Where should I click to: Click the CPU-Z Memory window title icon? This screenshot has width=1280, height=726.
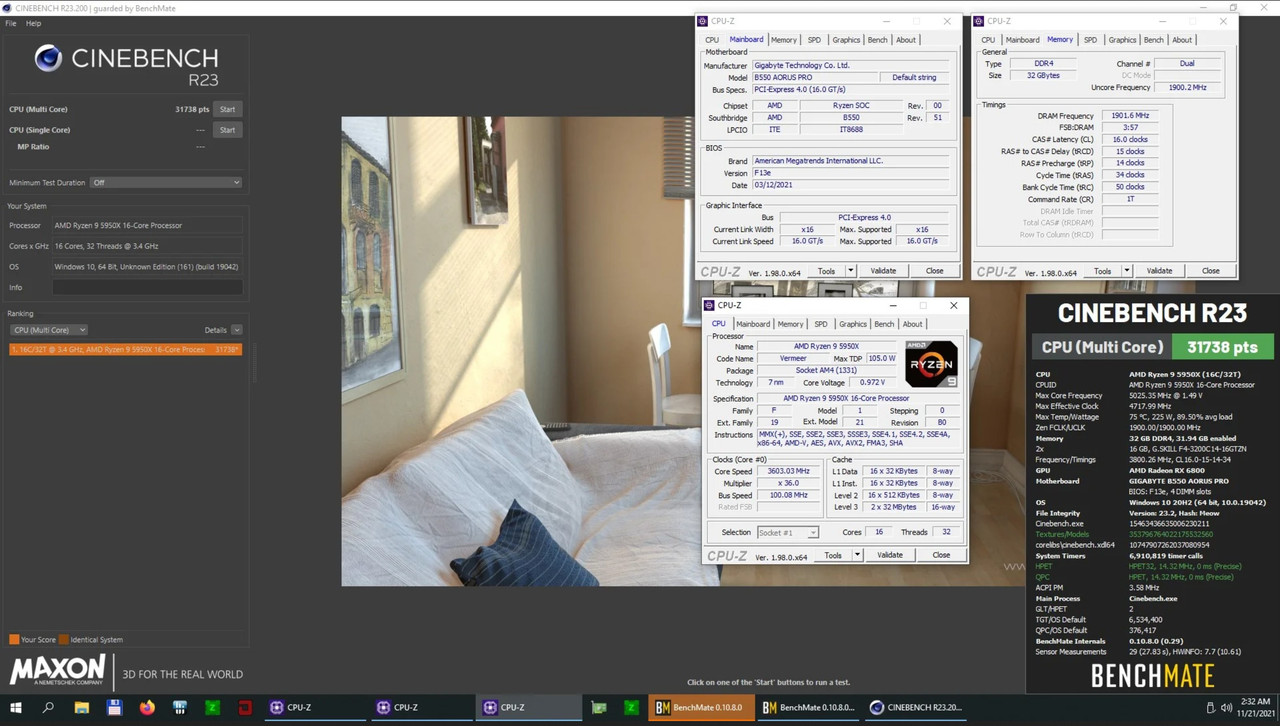coord(979,21)
